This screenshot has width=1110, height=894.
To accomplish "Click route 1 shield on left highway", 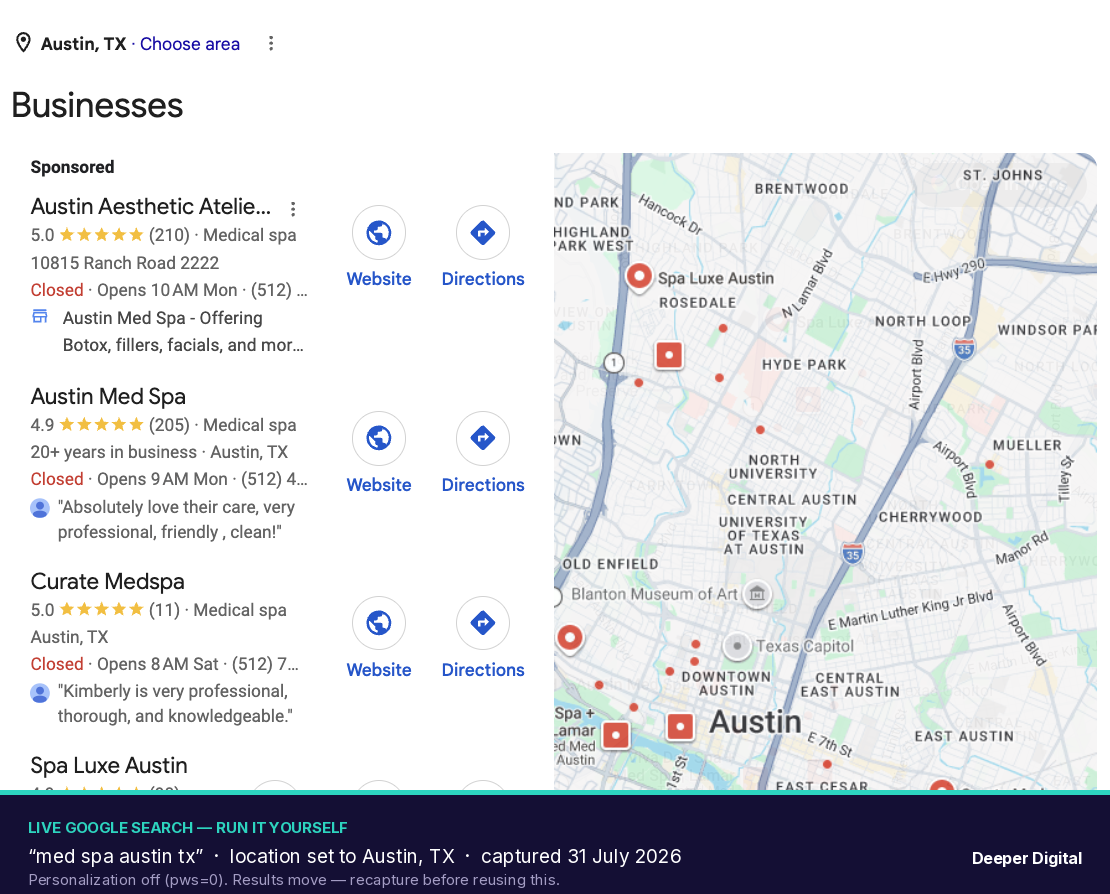I will pyautogui.click(x=614, y=363).
